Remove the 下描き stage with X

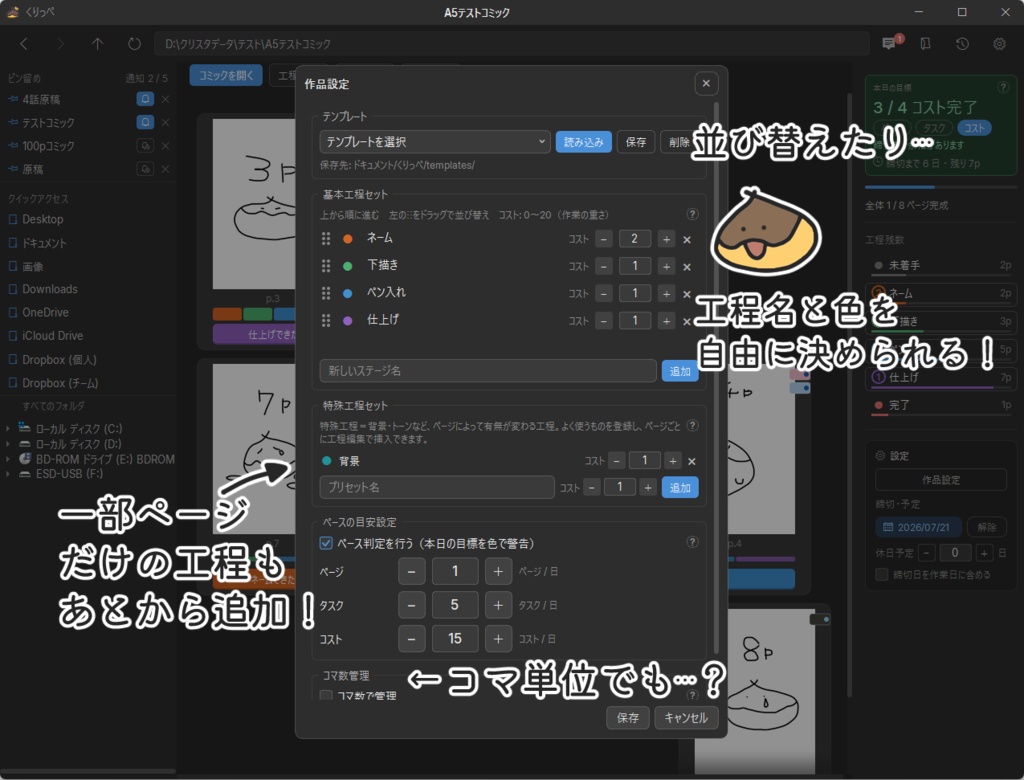click(687, 267)
